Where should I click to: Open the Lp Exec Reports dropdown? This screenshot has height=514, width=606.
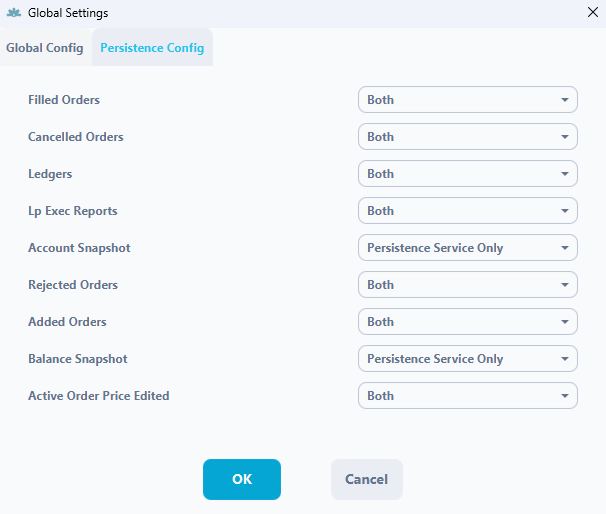click(x=468, y=211)
